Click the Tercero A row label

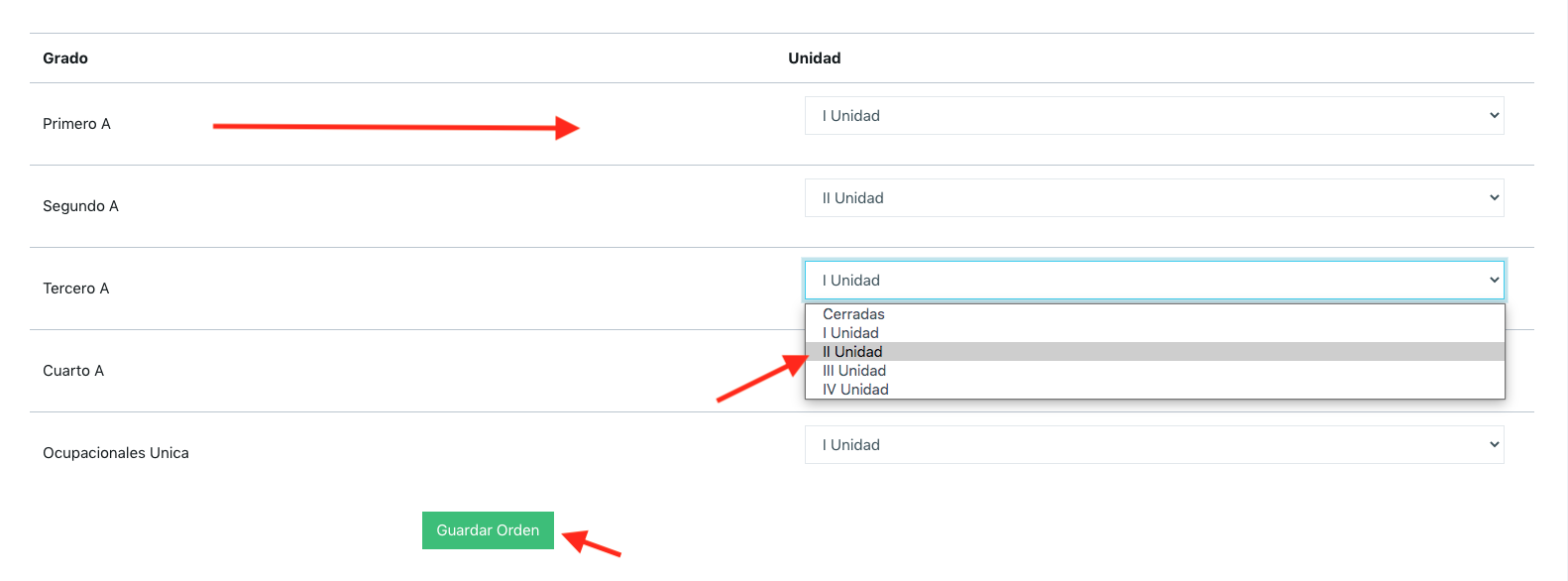click(76, 289)
